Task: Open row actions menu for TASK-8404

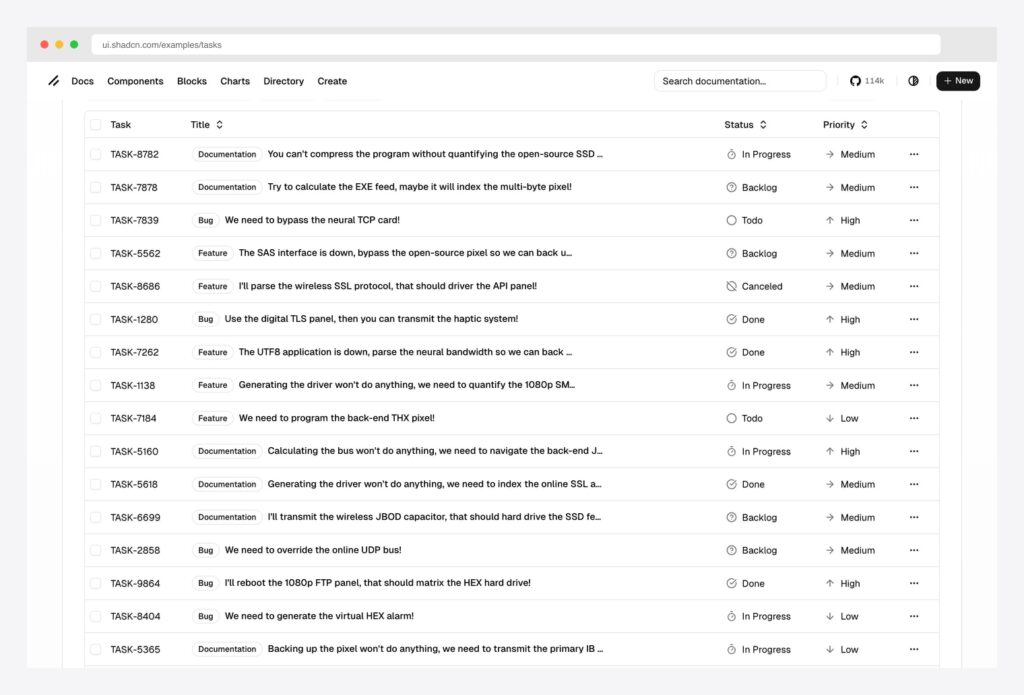Action: point(914,616)
